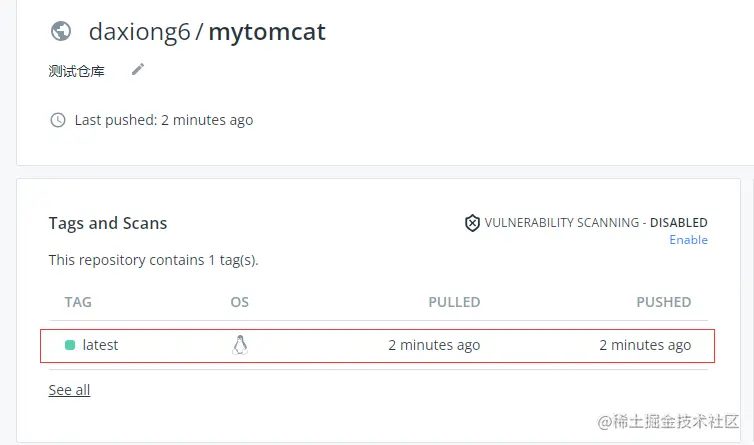Enable vulnerability scanning
Image resolution: width=754 pixels, height=445 pixels.
tap(688, 240)
